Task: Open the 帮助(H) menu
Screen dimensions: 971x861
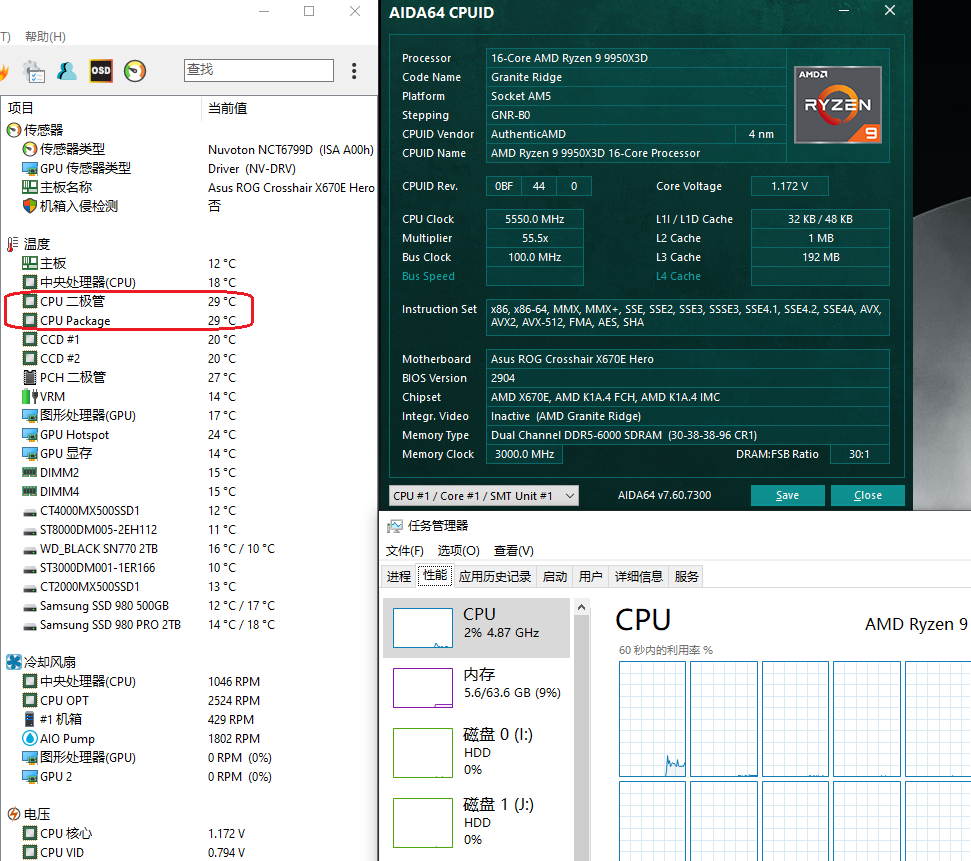Action: 45,37
